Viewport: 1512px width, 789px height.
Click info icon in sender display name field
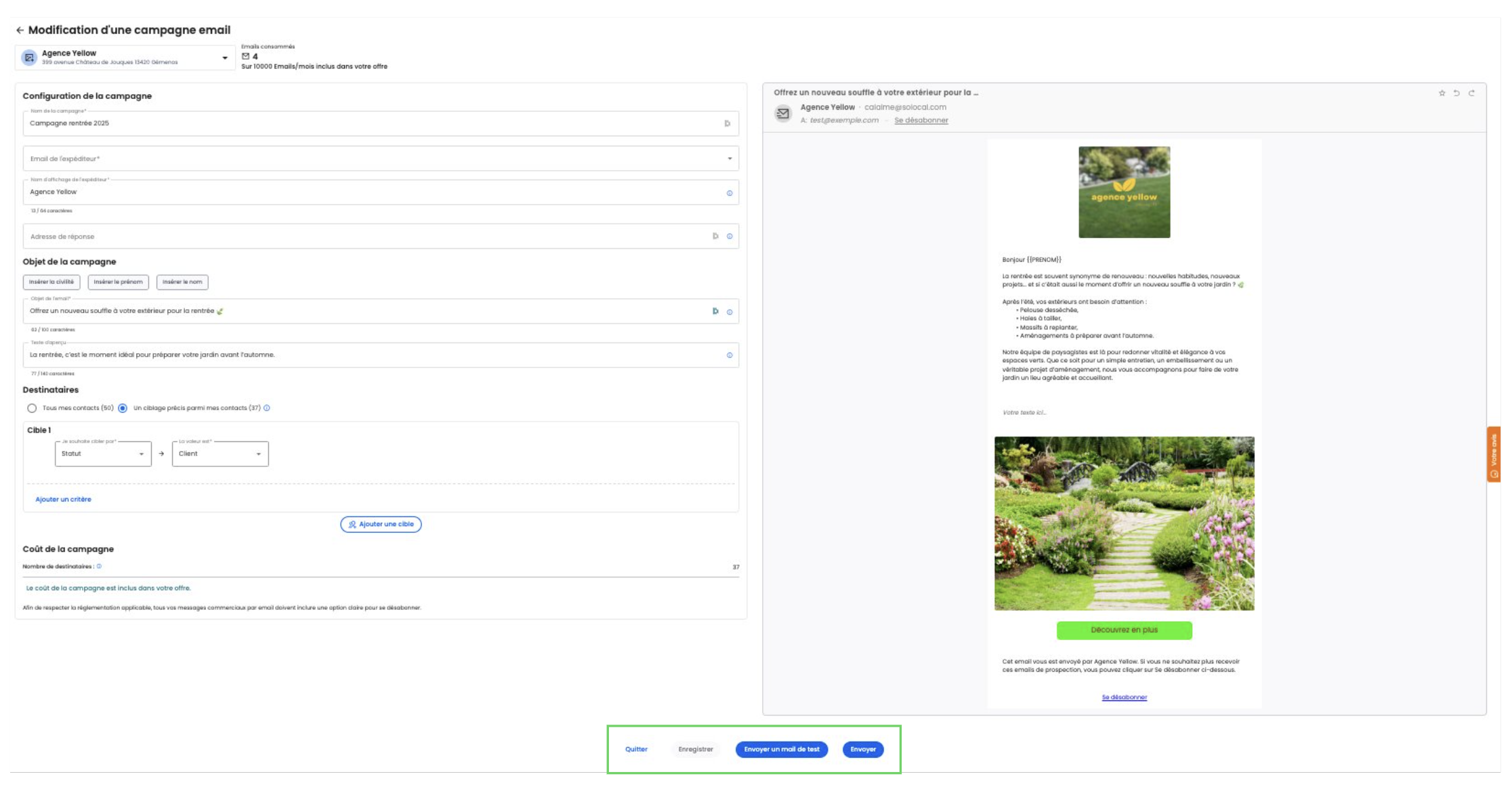(x=730, y=193)
